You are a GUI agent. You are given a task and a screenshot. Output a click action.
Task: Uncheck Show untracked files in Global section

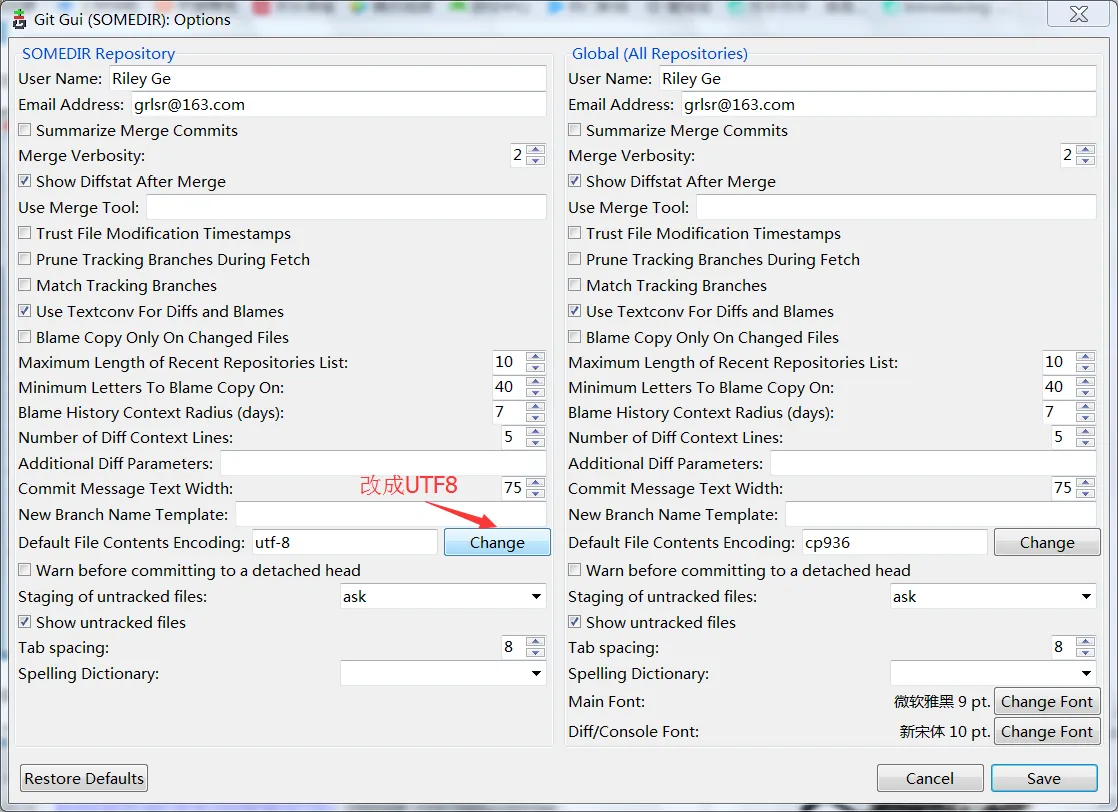575,622
